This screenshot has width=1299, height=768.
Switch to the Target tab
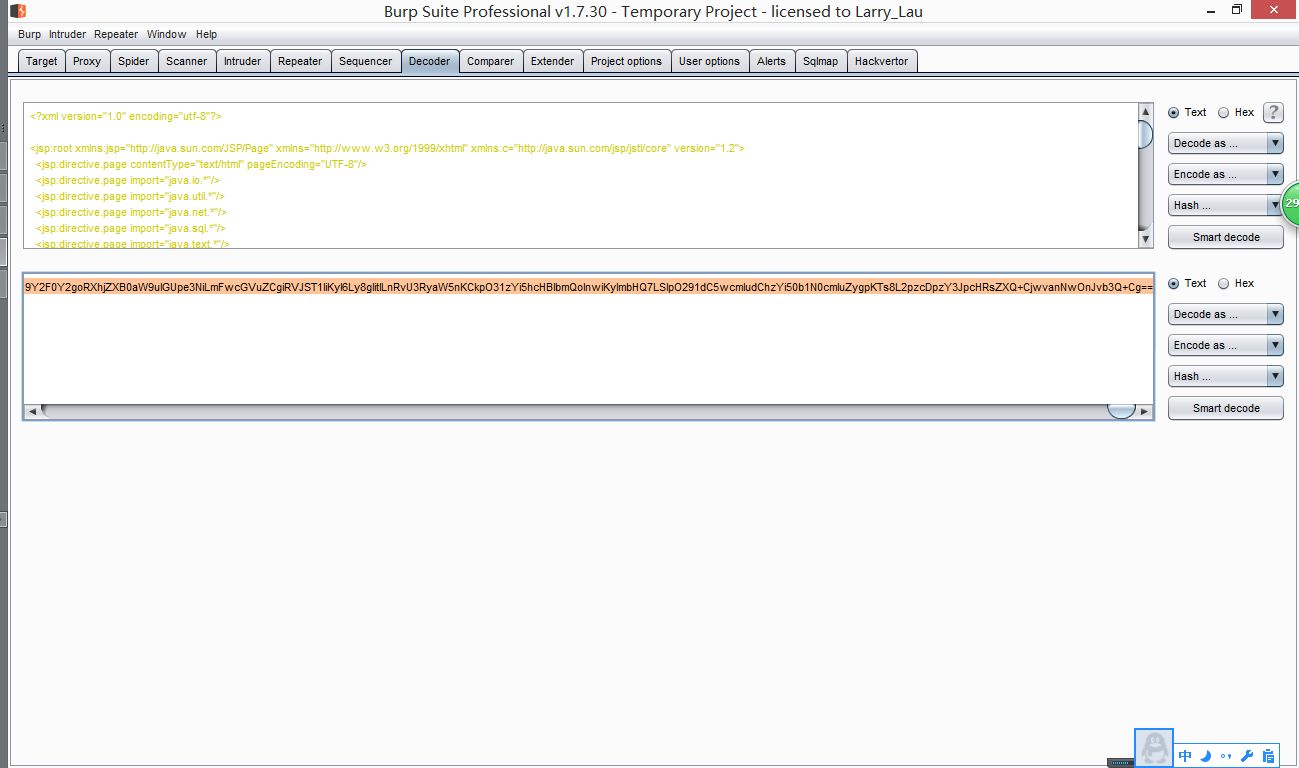(42, 61)
